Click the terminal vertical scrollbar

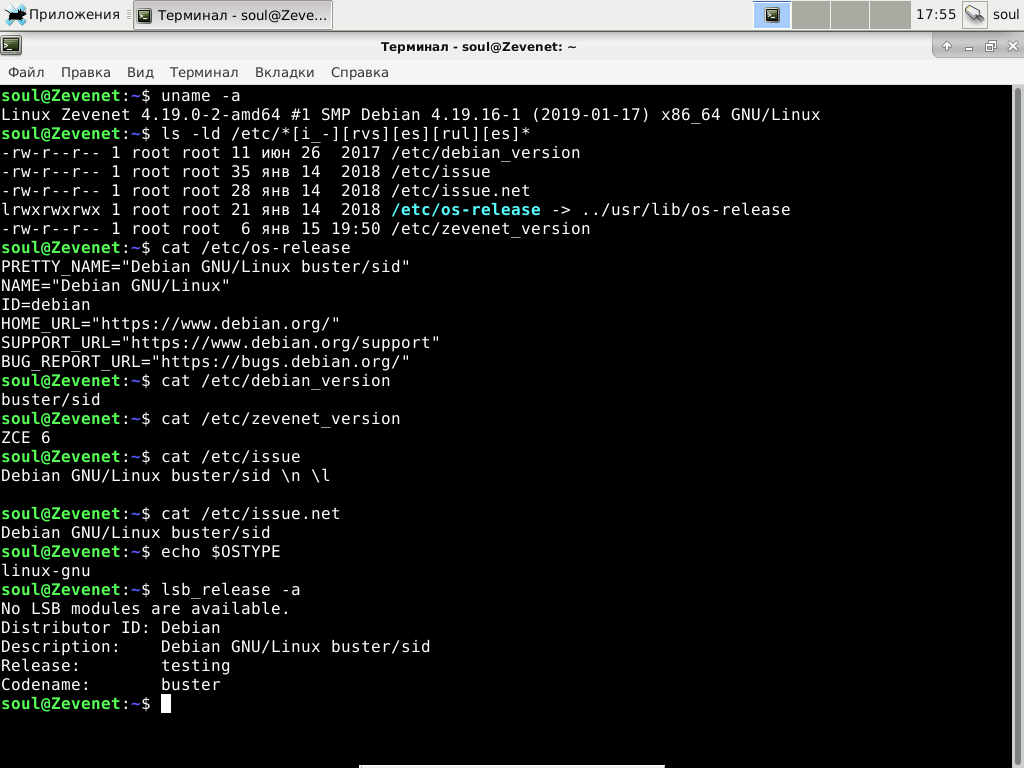point(1017,426)
